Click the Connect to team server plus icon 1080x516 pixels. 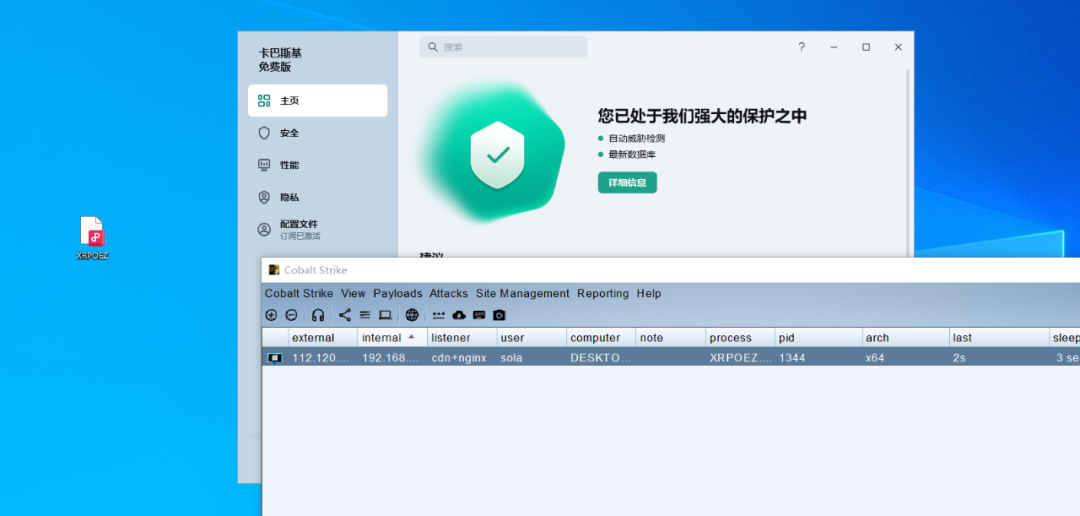tap(271, 315)
